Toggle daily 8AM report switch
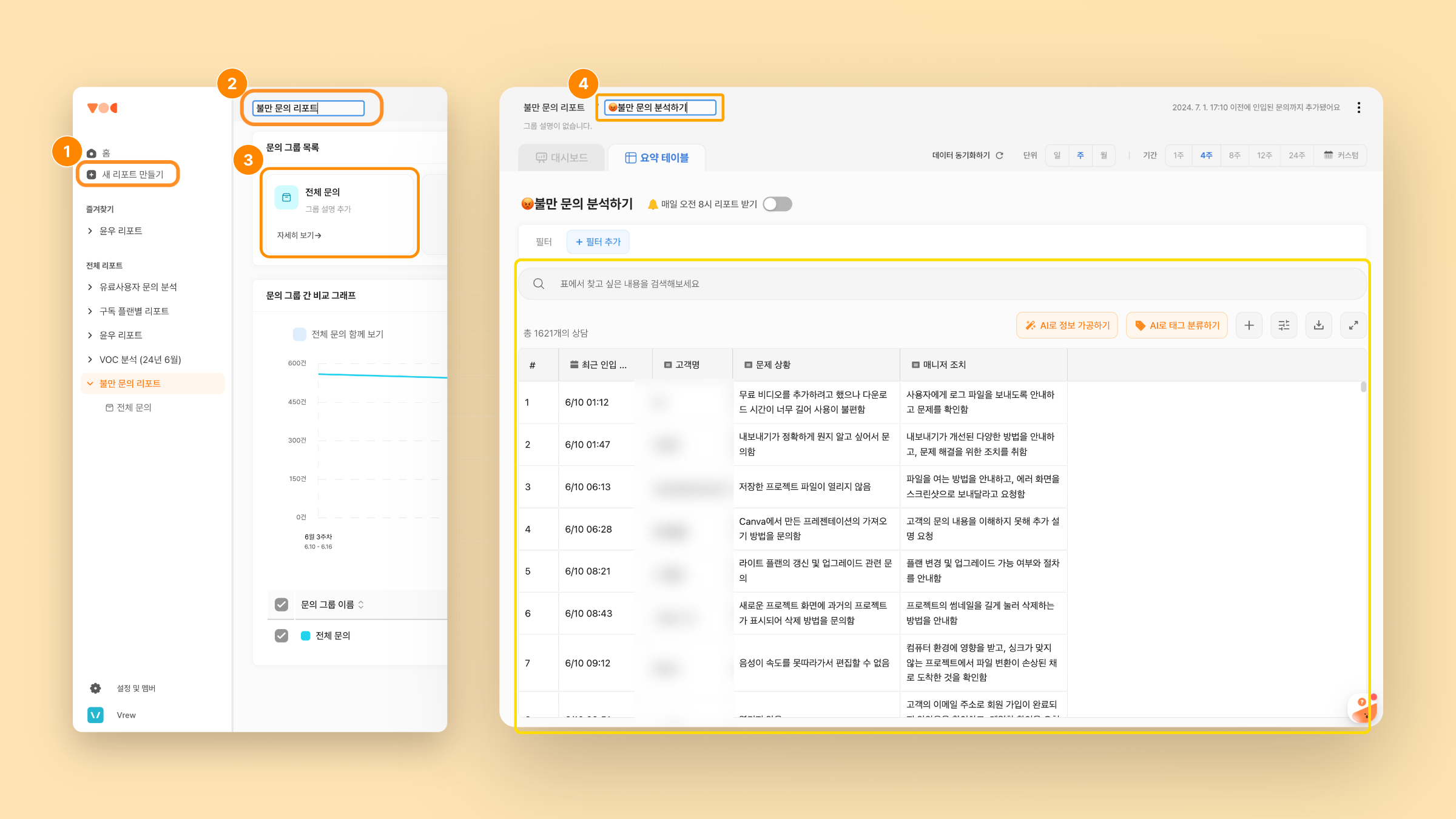Image resolution: width=1456 pixels, height=819 pixels. pos(777,204)
